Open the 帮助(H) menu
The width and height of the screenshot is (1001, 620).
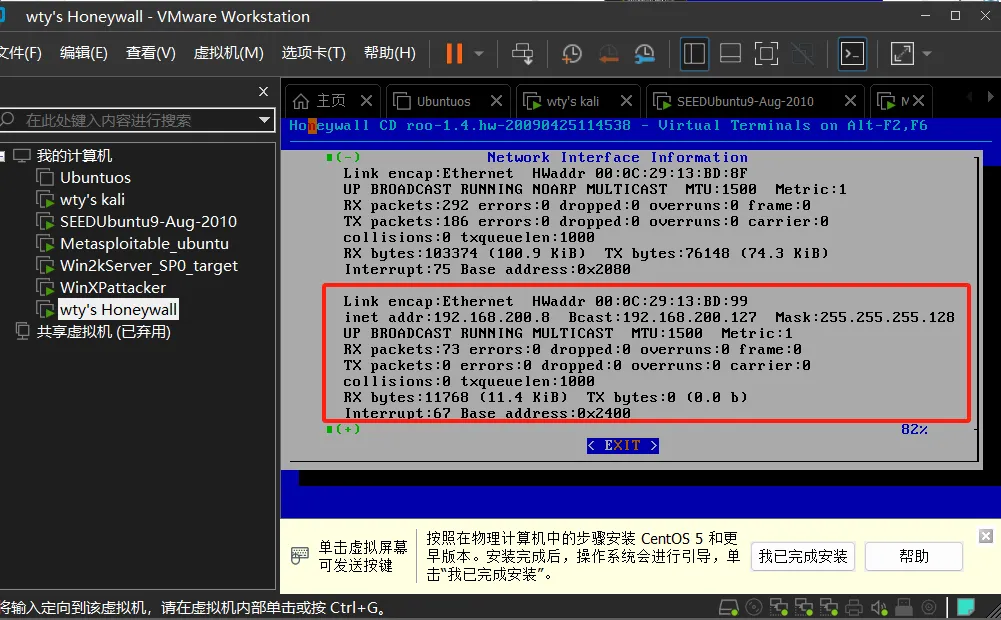[x=389, y=53]
